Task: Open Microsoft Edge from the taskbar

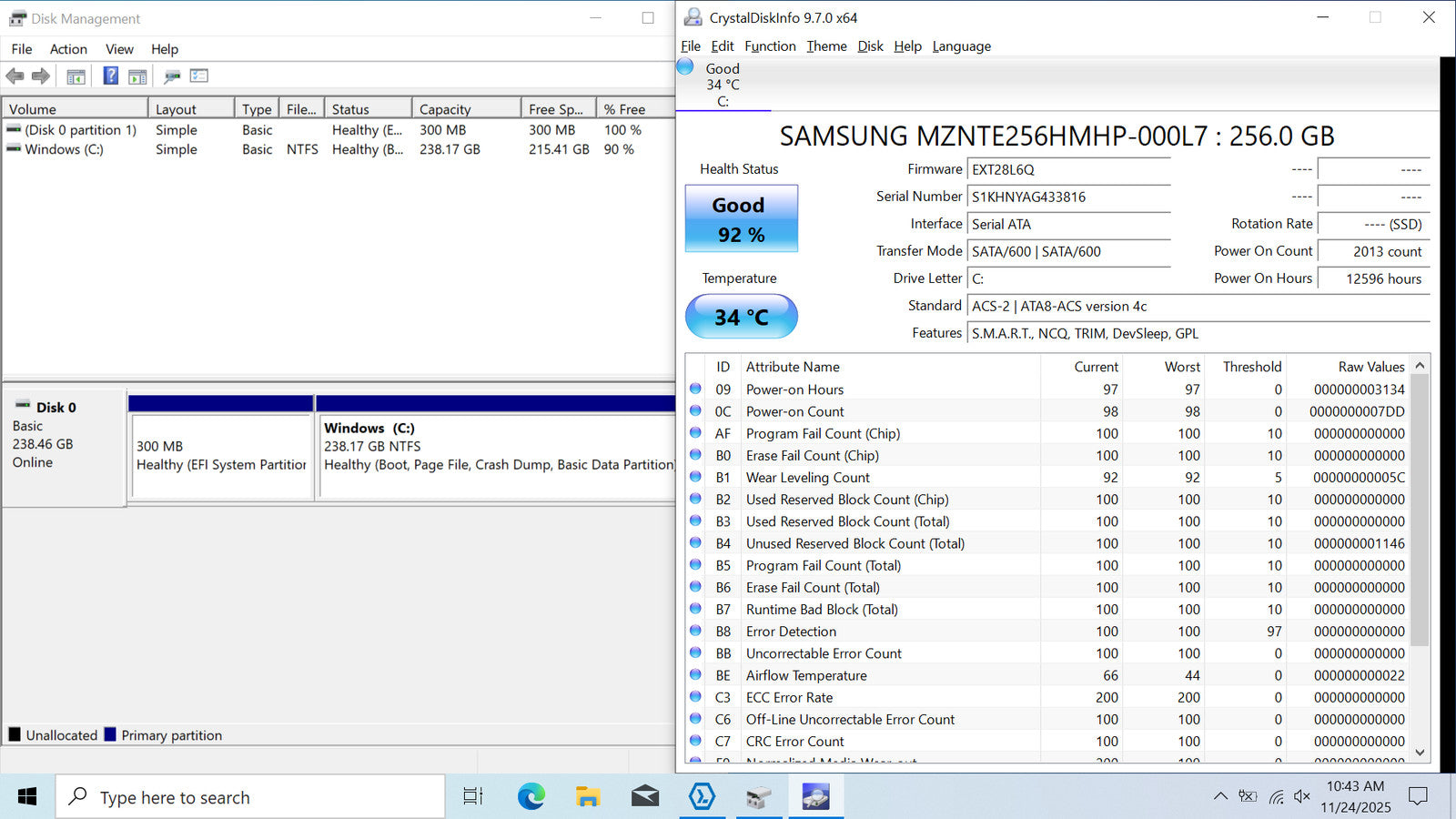Action: (531, 797)
